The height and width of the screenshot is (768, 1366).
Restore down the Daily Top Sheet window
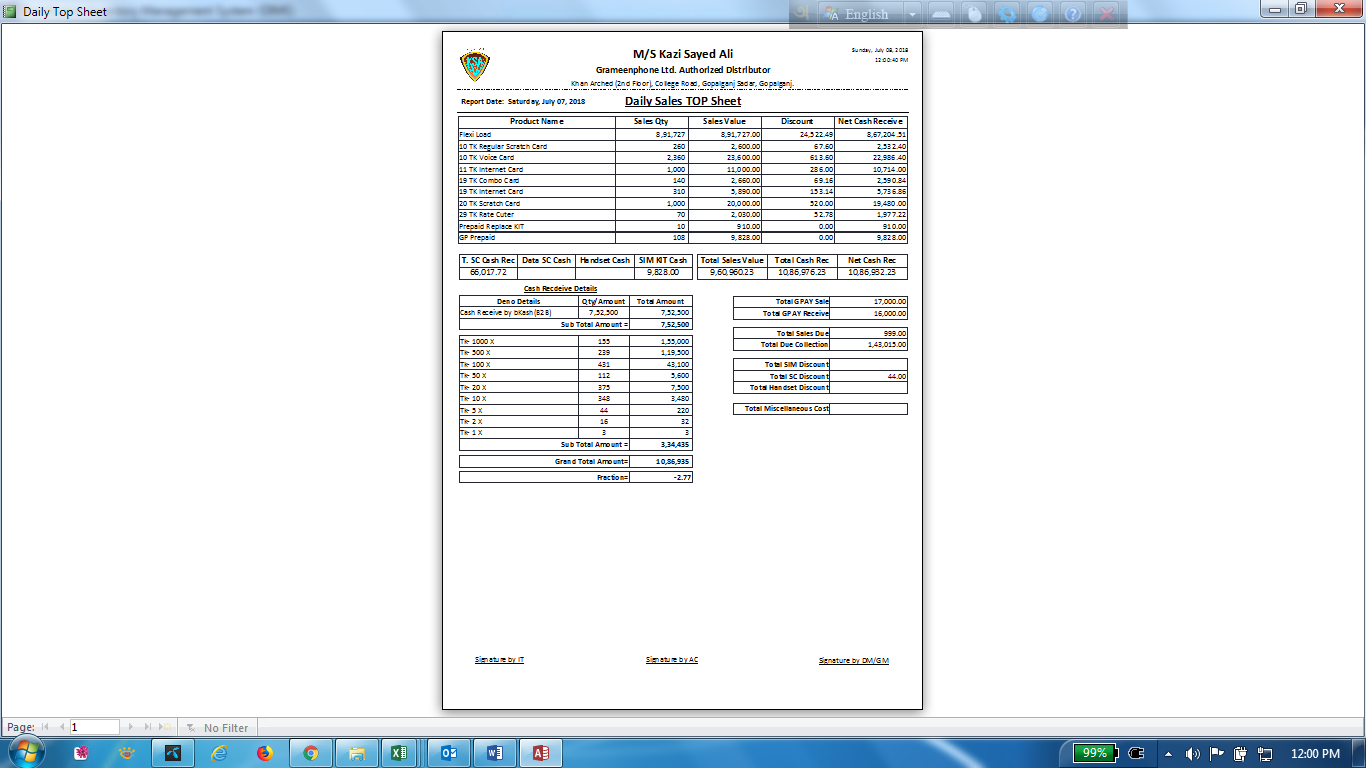click(1301, 9)
